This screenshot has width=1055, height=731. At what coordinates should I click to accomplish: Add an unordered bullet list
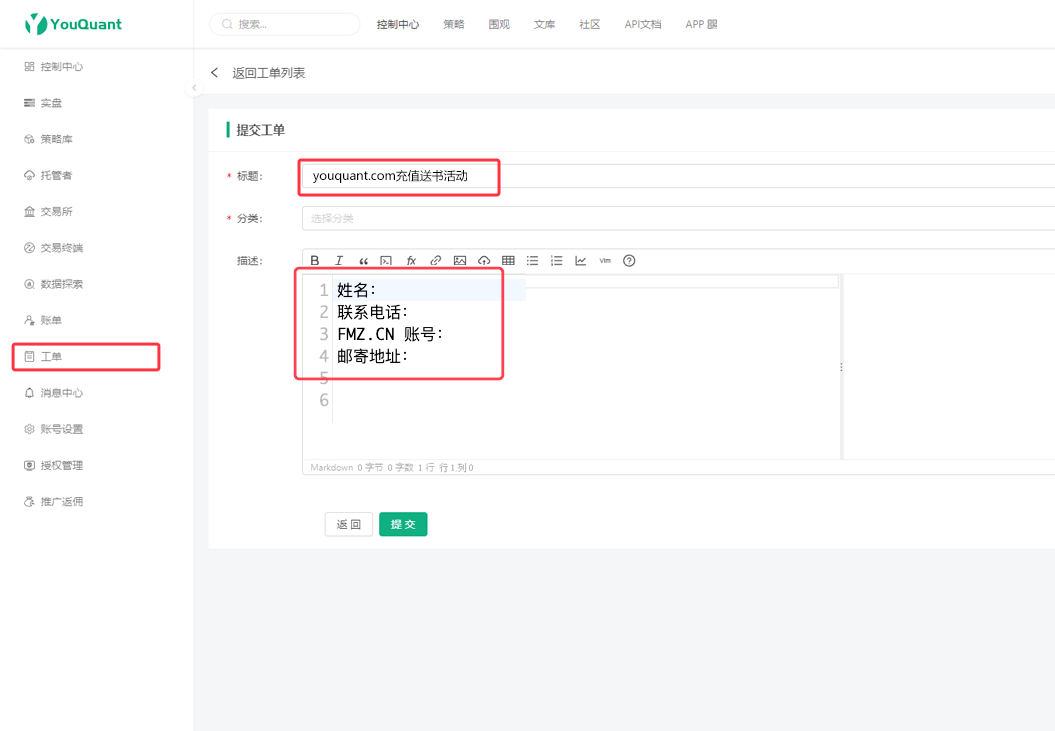[532, 260]
